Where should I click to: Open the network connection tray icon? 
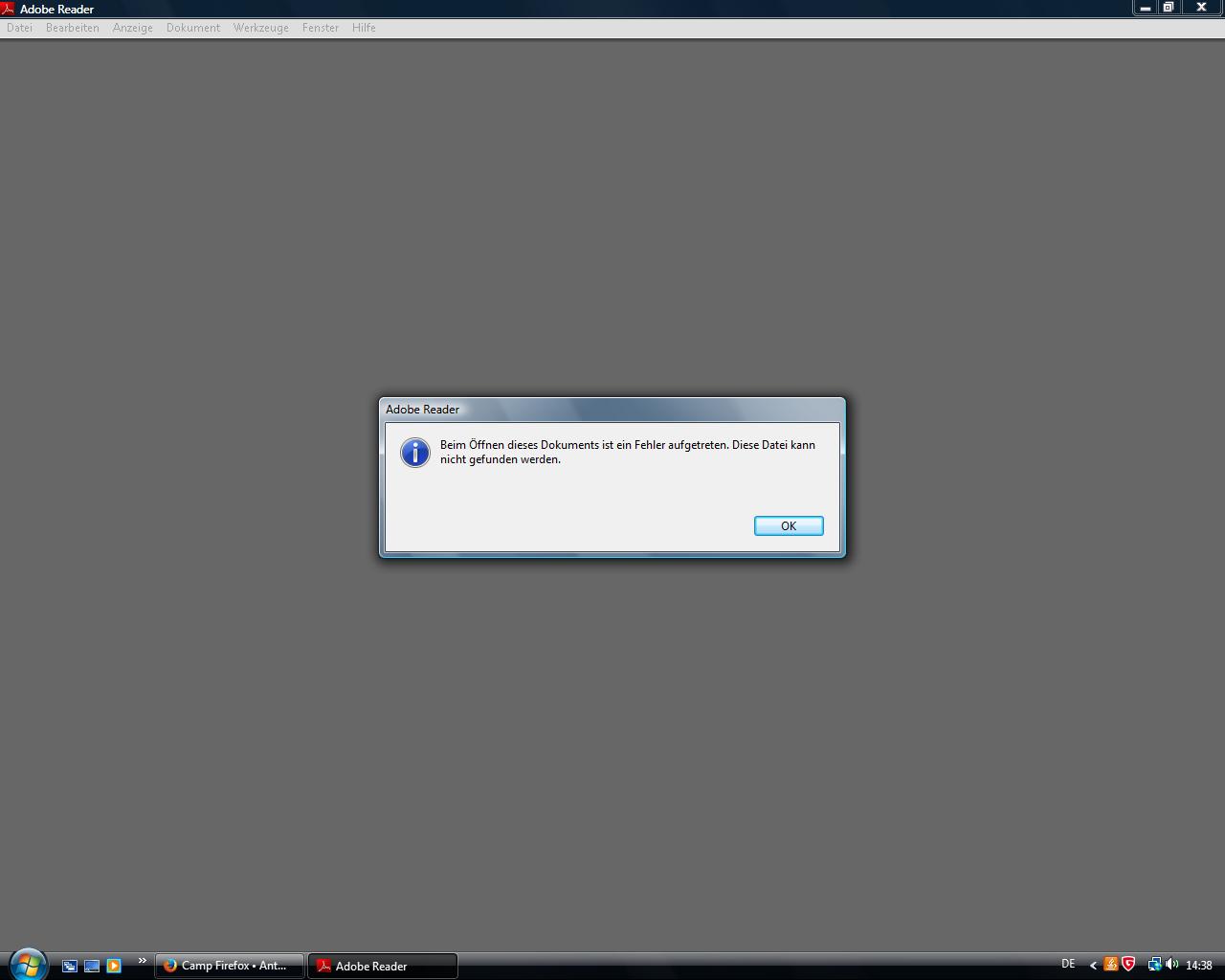1154,965
